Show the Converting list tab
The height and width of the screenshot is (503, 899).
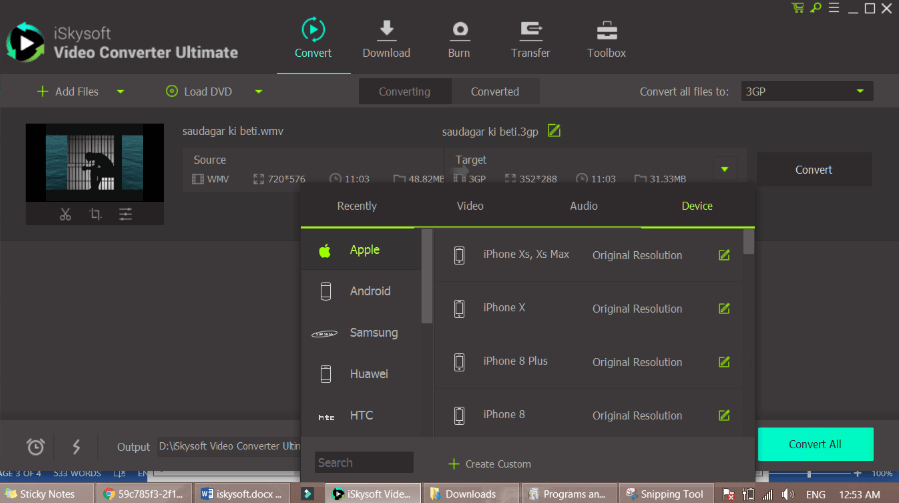pos(405,91)
